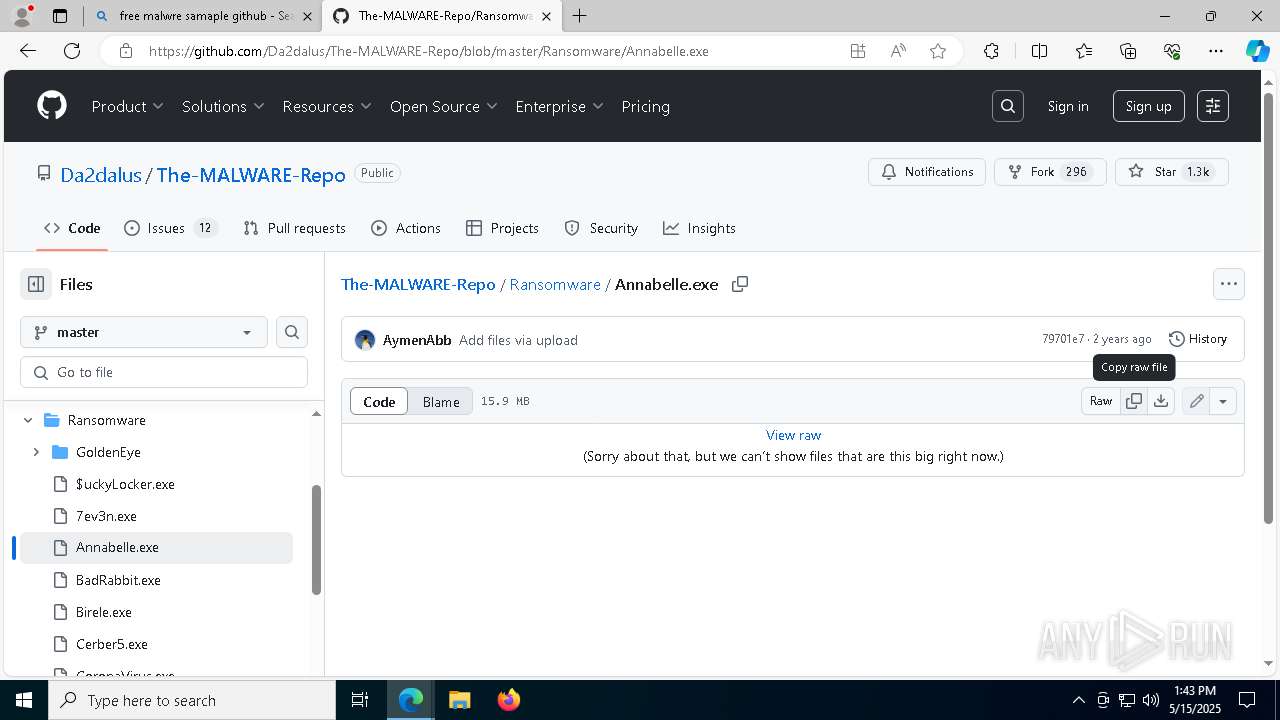Open the master branch dropdown
This screenshot has width=1280, height=720.
(144, 332)
